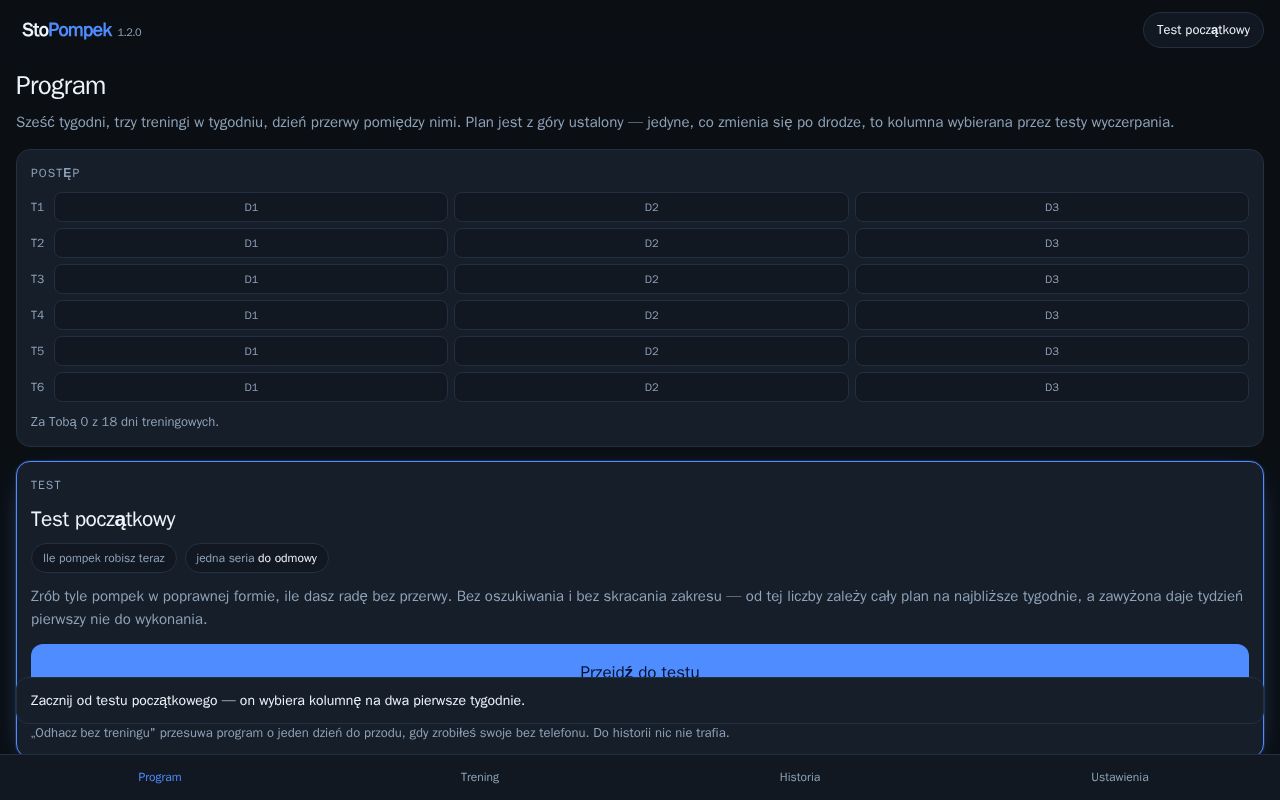
Task: Switch to the Program tab
Action: pos(160,777)
